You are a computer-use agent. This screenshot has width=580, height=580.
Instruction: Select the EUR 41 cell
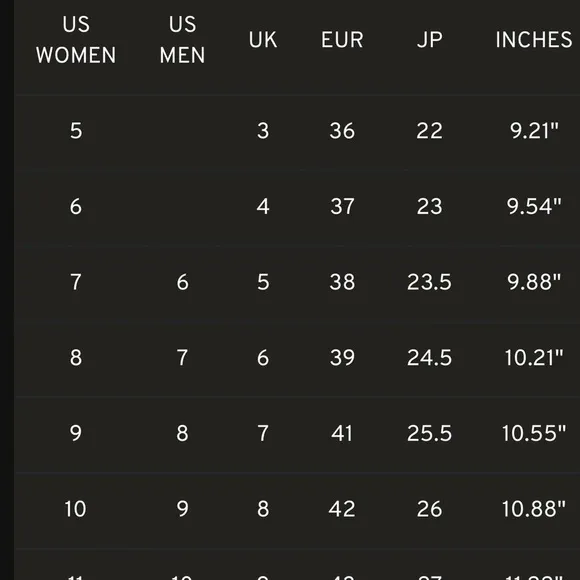click(x=342, y=433)
